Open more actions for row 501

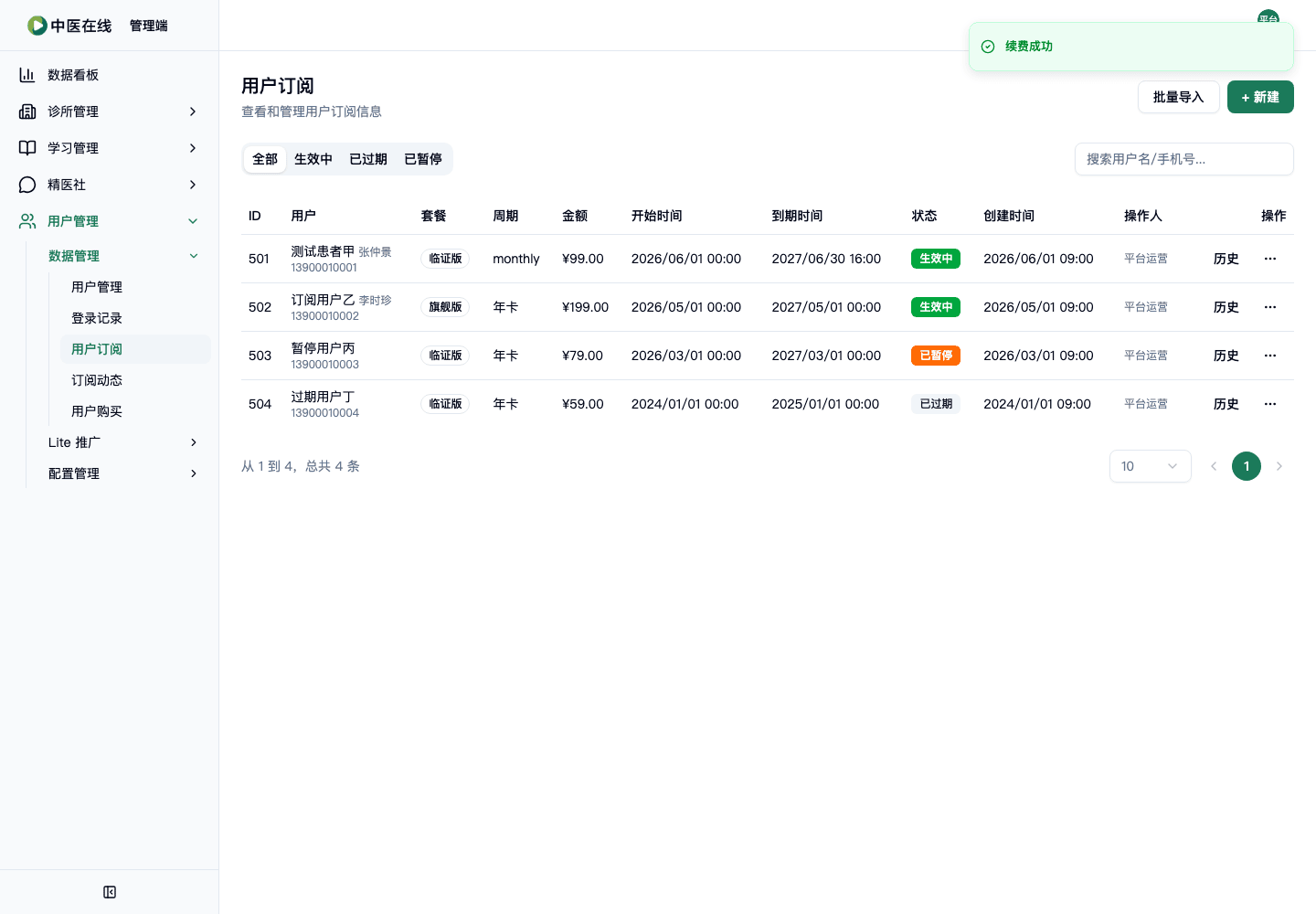point(1270,259)
